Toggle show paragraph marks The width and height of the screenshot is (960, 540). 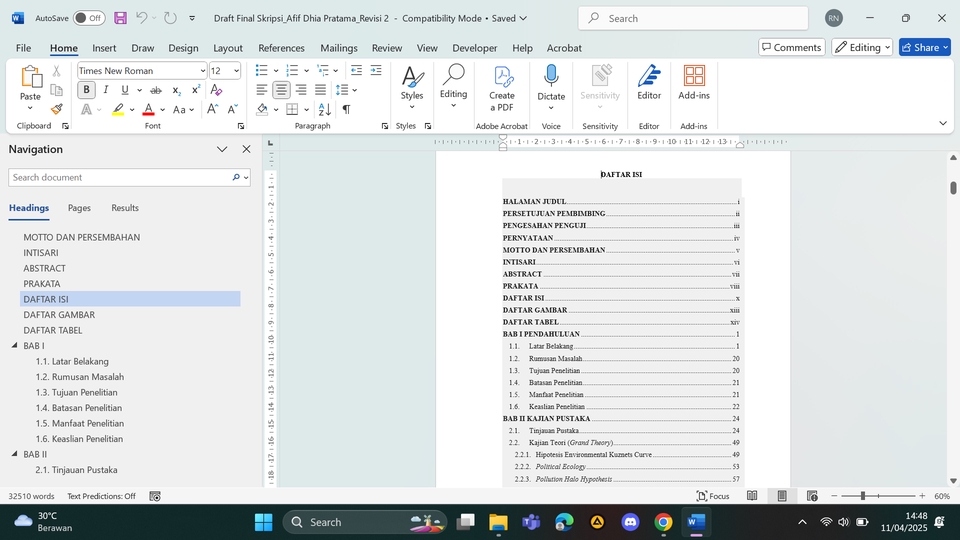347,110
